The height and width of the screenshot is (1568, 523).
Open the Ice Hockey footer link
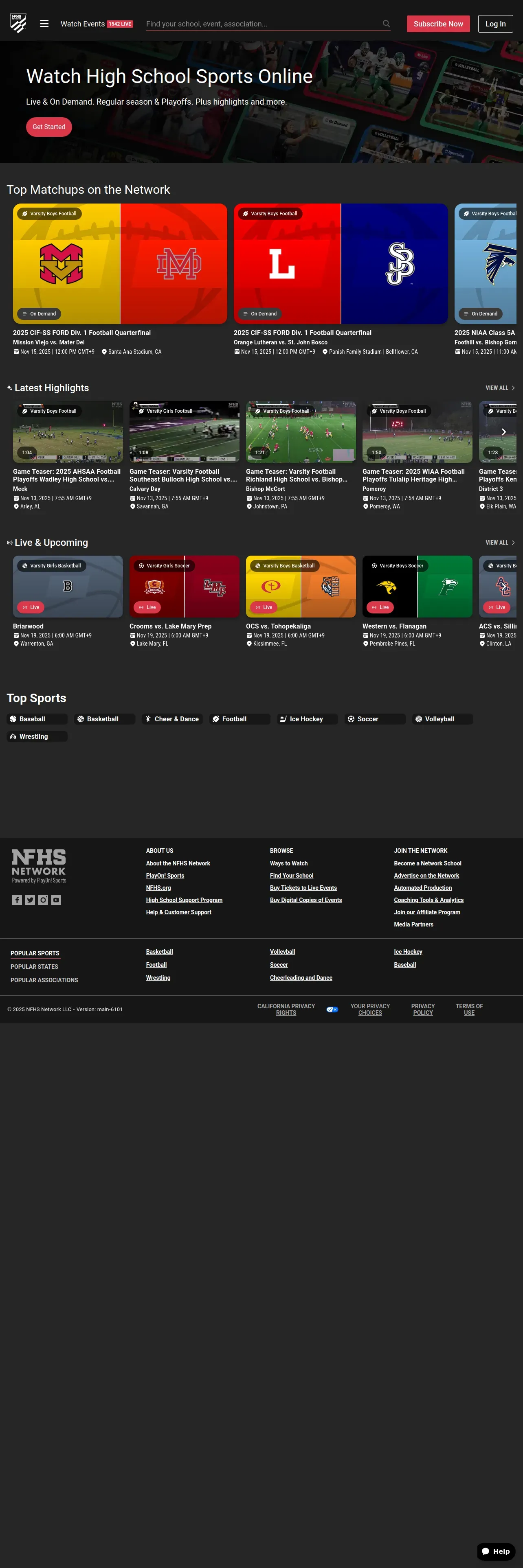click(x=408, y=951)
